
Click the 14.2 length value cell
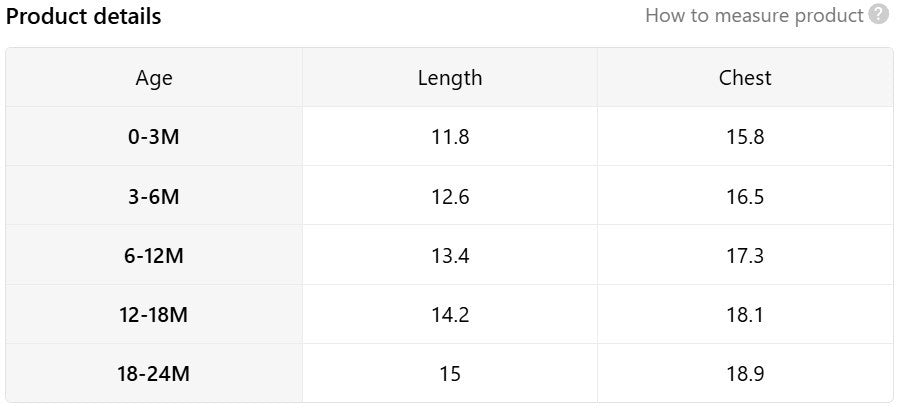450,315
